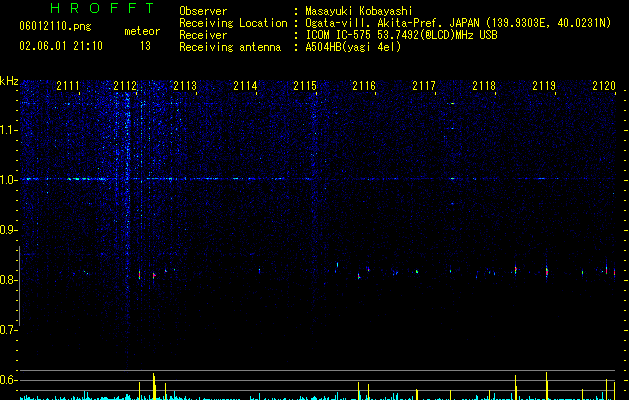Click the 0.9 frequency axis label
This screenshot has height=400, width=629.
pyautogui.click(x=8, y=230)
